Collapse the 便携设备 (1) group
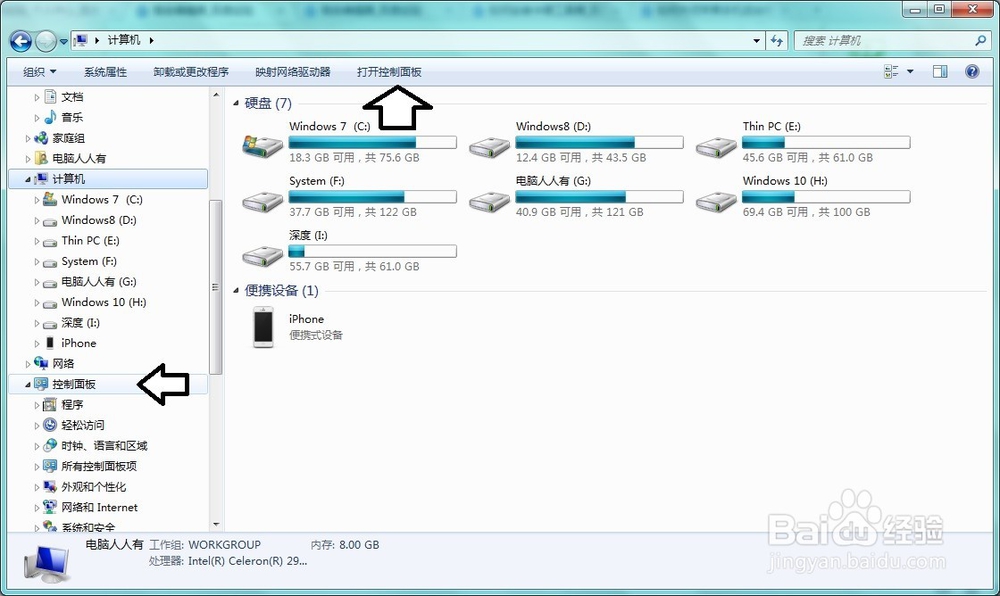1000x596 pixels. 236,291
